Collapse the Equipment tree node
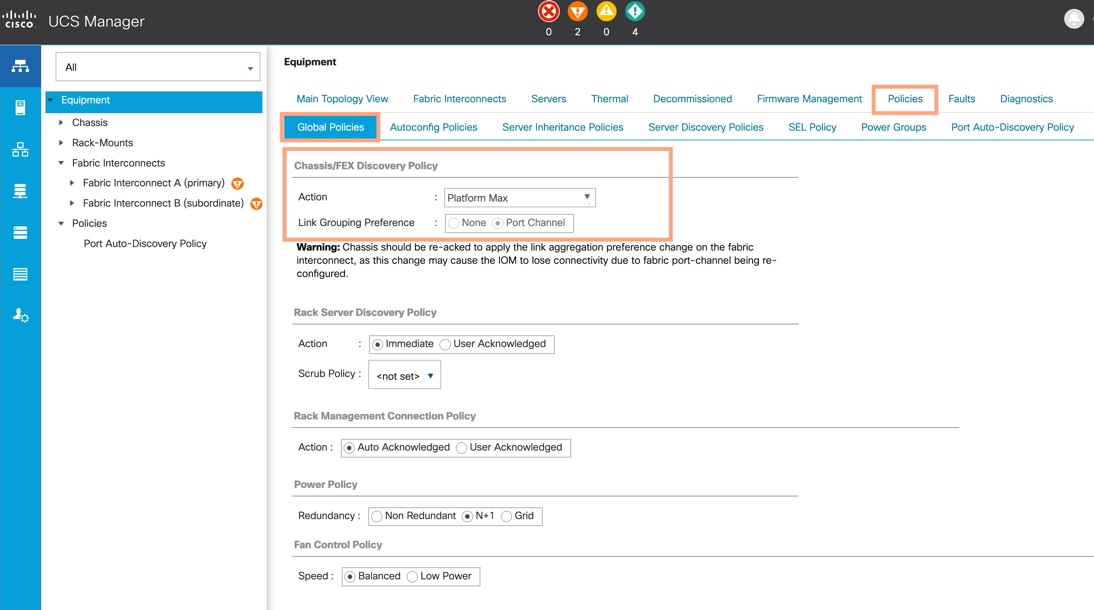The width and height of the screenshot is (1094, 610). coord(51,101)
